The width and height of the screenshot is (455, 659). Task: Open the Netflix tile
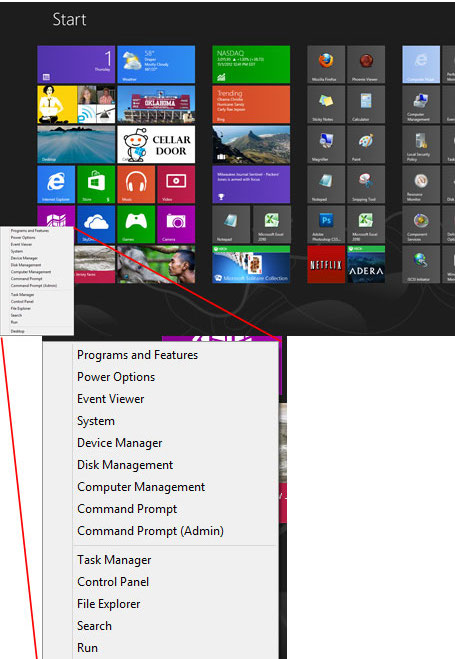[x=326, y=264]
